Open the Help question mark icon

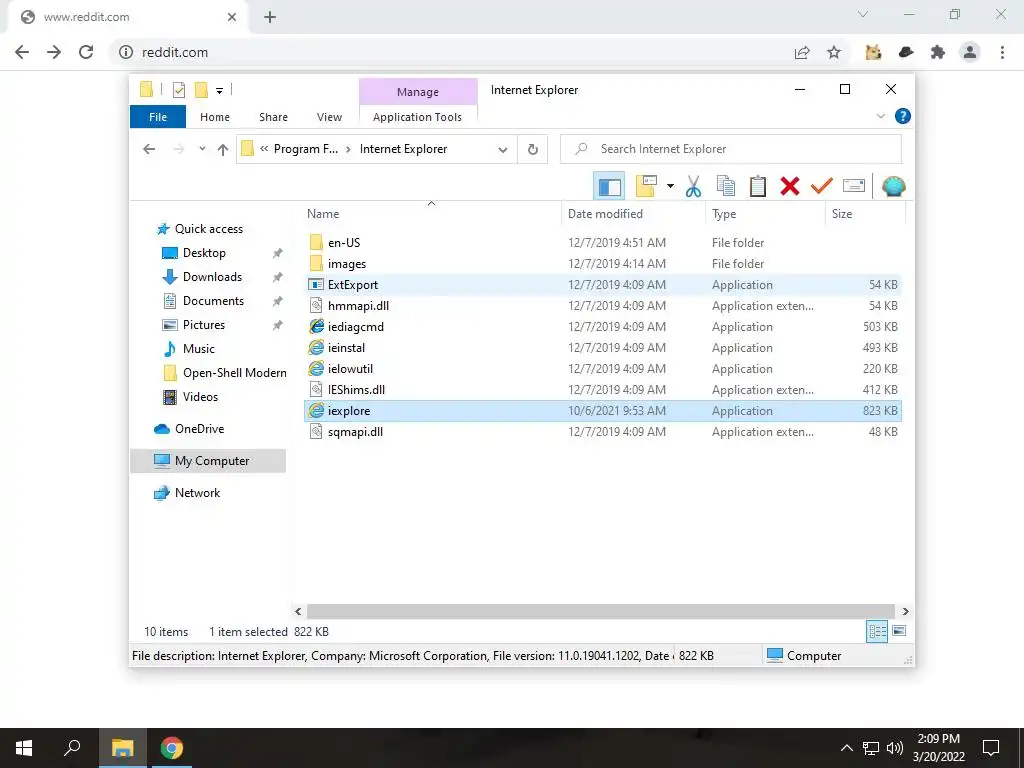pos(903,116)
